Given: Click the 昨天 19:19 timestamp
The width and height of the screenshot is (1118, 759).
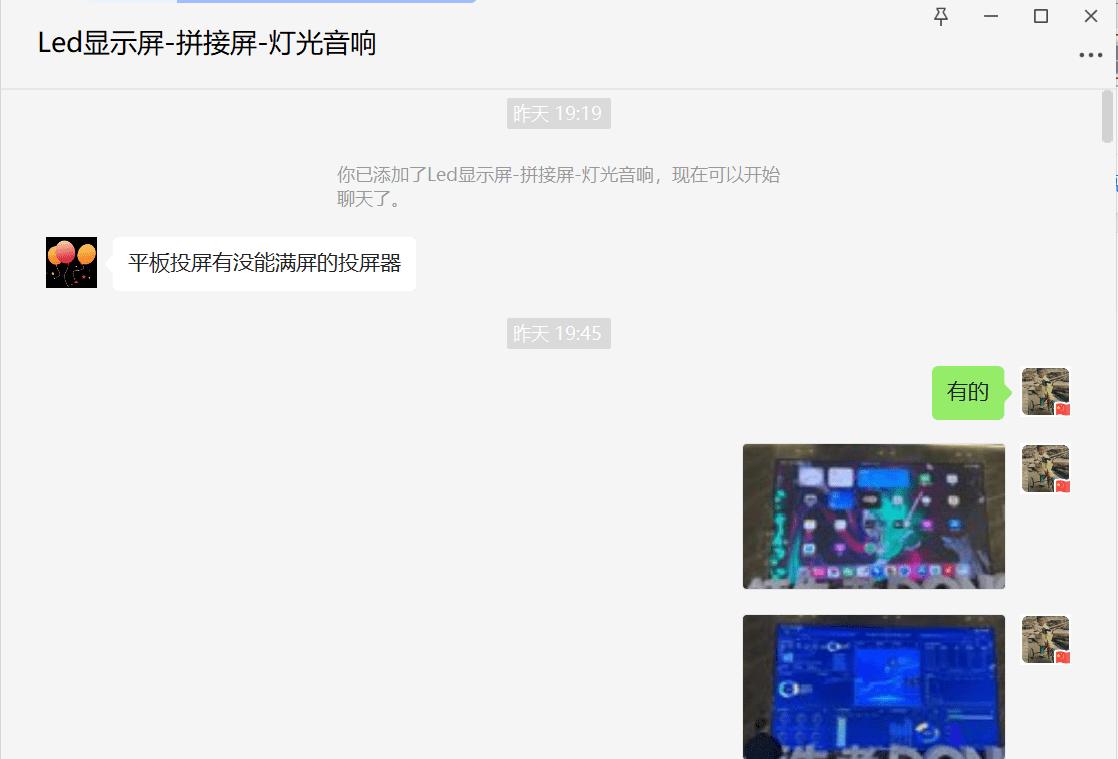Looking at the screenshot, I should pyautogui.click(x=558, y=113).
